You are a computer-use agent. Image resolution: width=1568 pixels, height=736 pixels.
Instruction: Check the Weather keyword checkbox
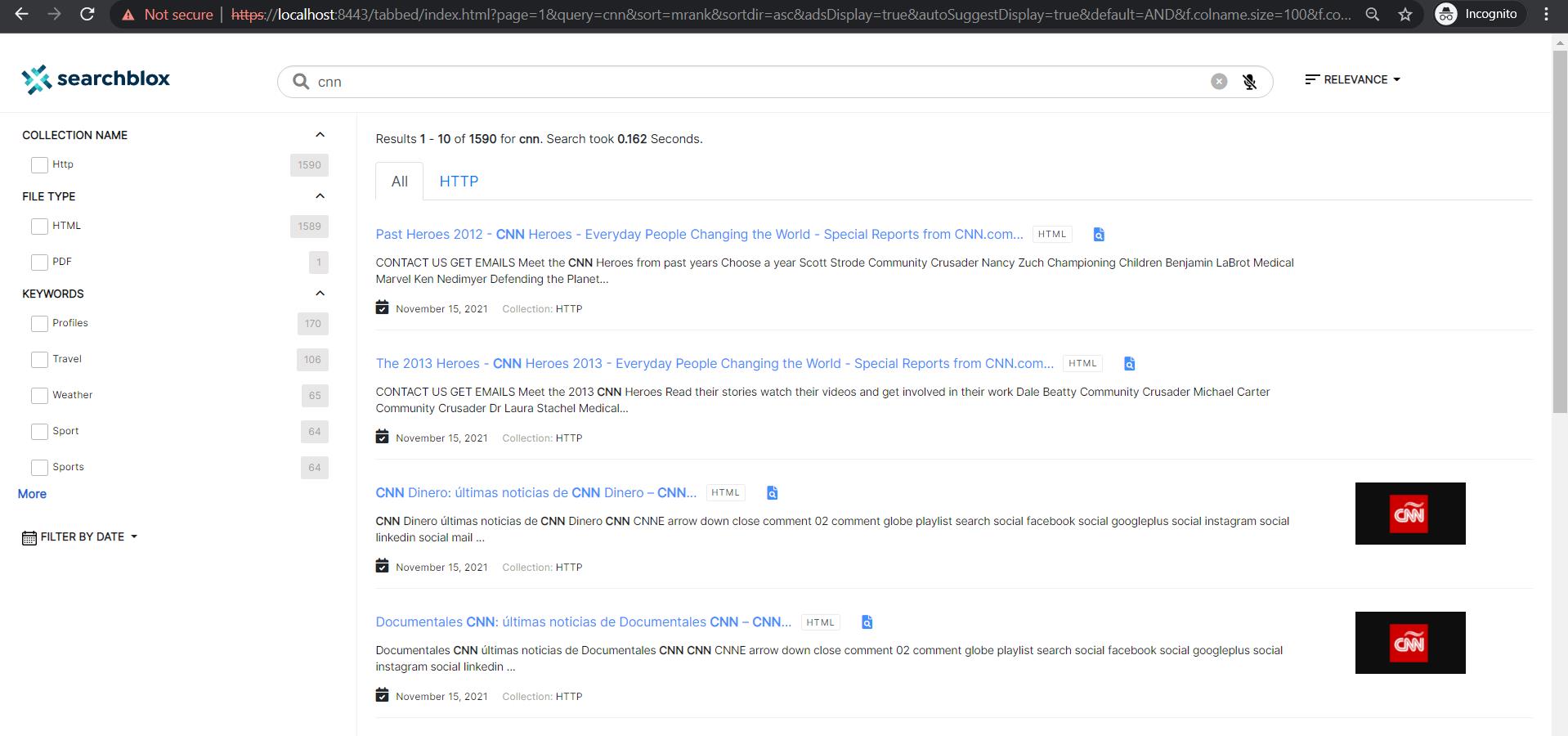tap(39, 396)
